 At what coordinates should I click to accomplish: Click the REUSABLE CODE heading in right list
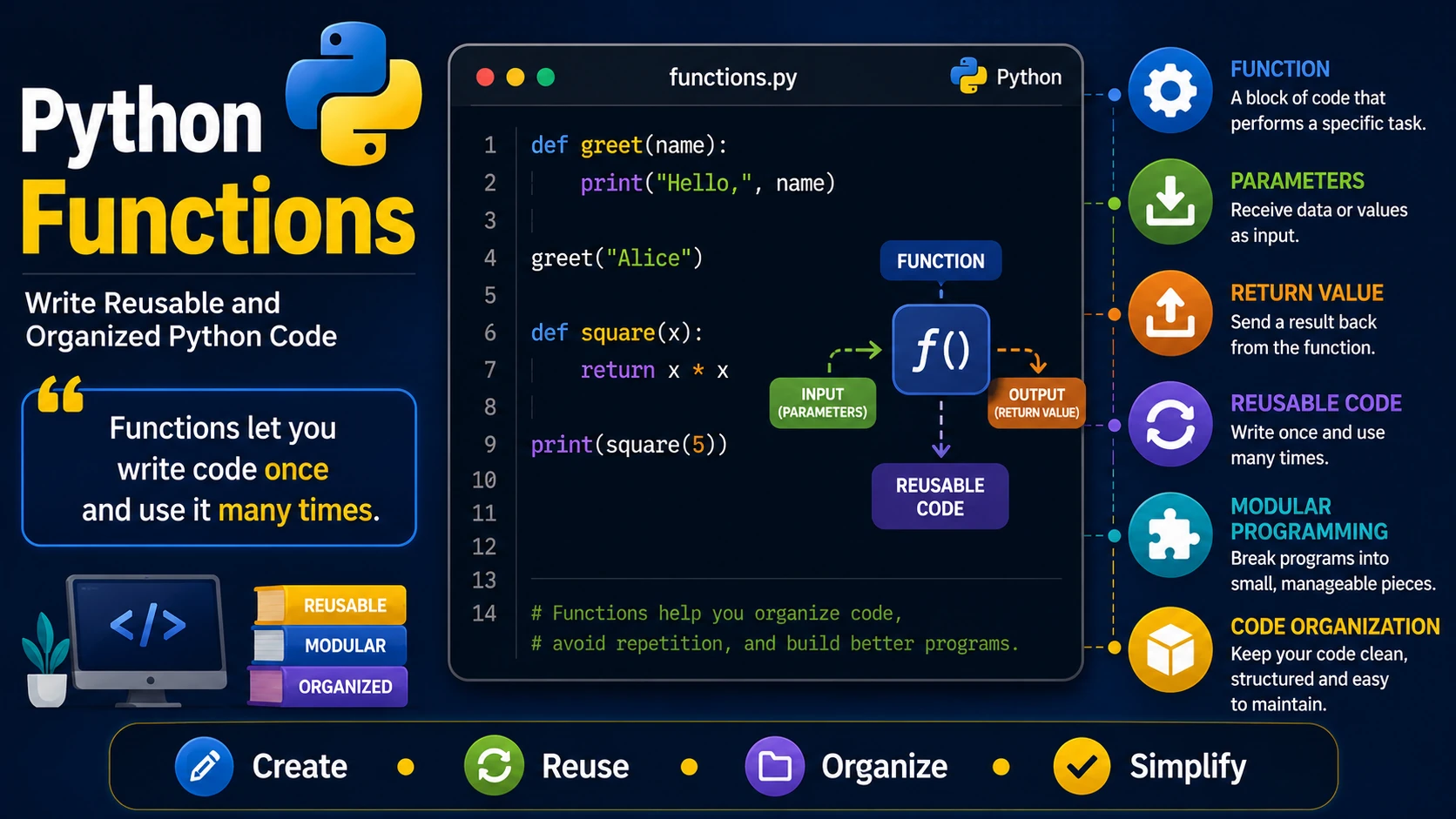coord(1316,403)
